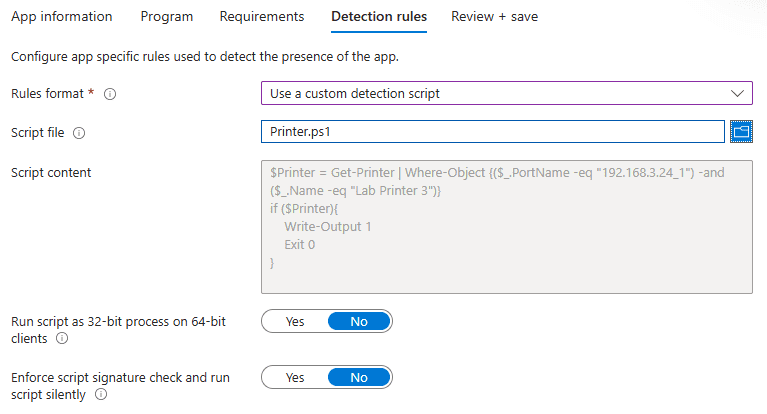Screen dimensions: 767x414
Task: Go to the Requirements tab
Action: [x=262, y=17]
